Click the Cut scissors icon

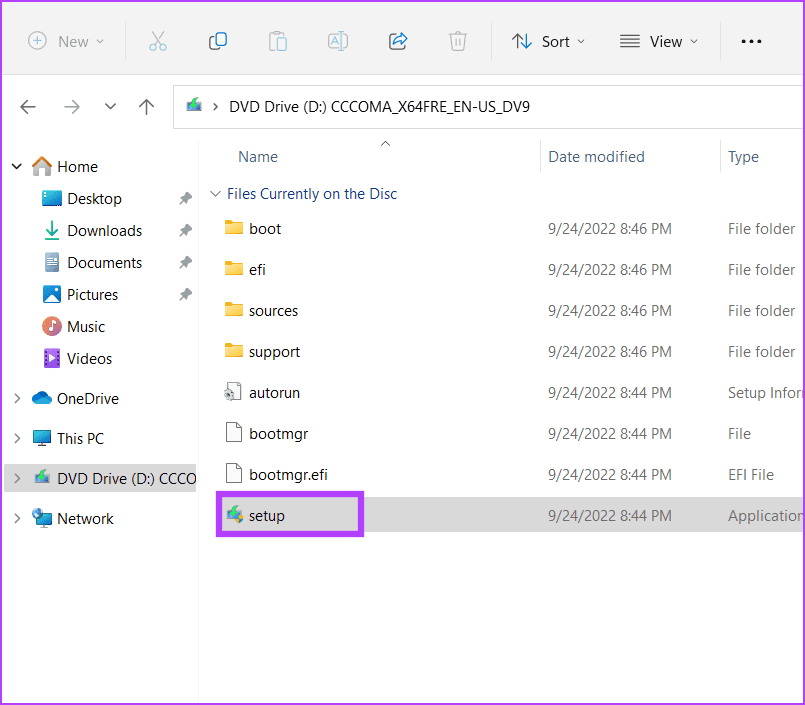[x=158, y=41]
